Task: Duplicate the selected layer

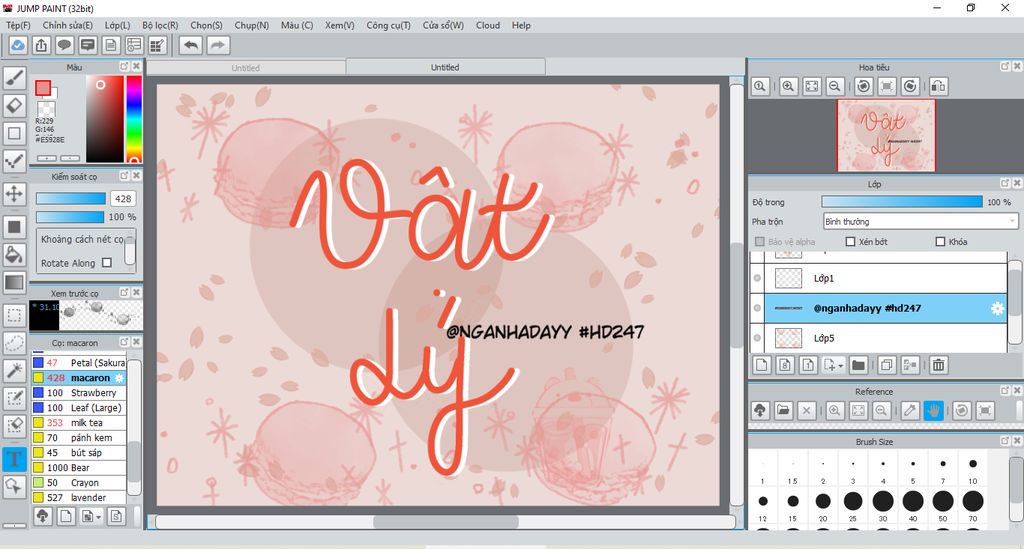Action: click(x=886, y=366)
